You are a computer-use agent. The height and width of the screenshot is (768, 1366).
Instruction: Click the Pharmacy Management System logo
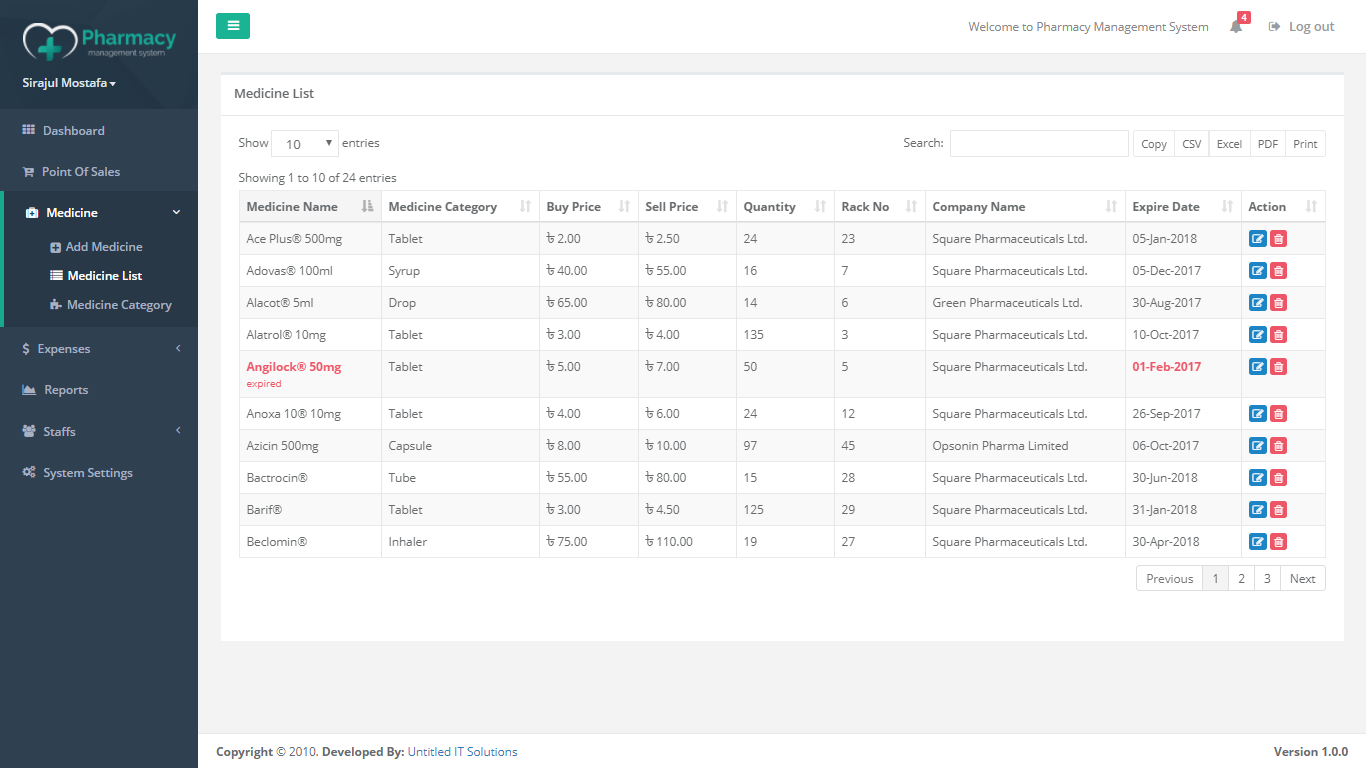point(99,40)
